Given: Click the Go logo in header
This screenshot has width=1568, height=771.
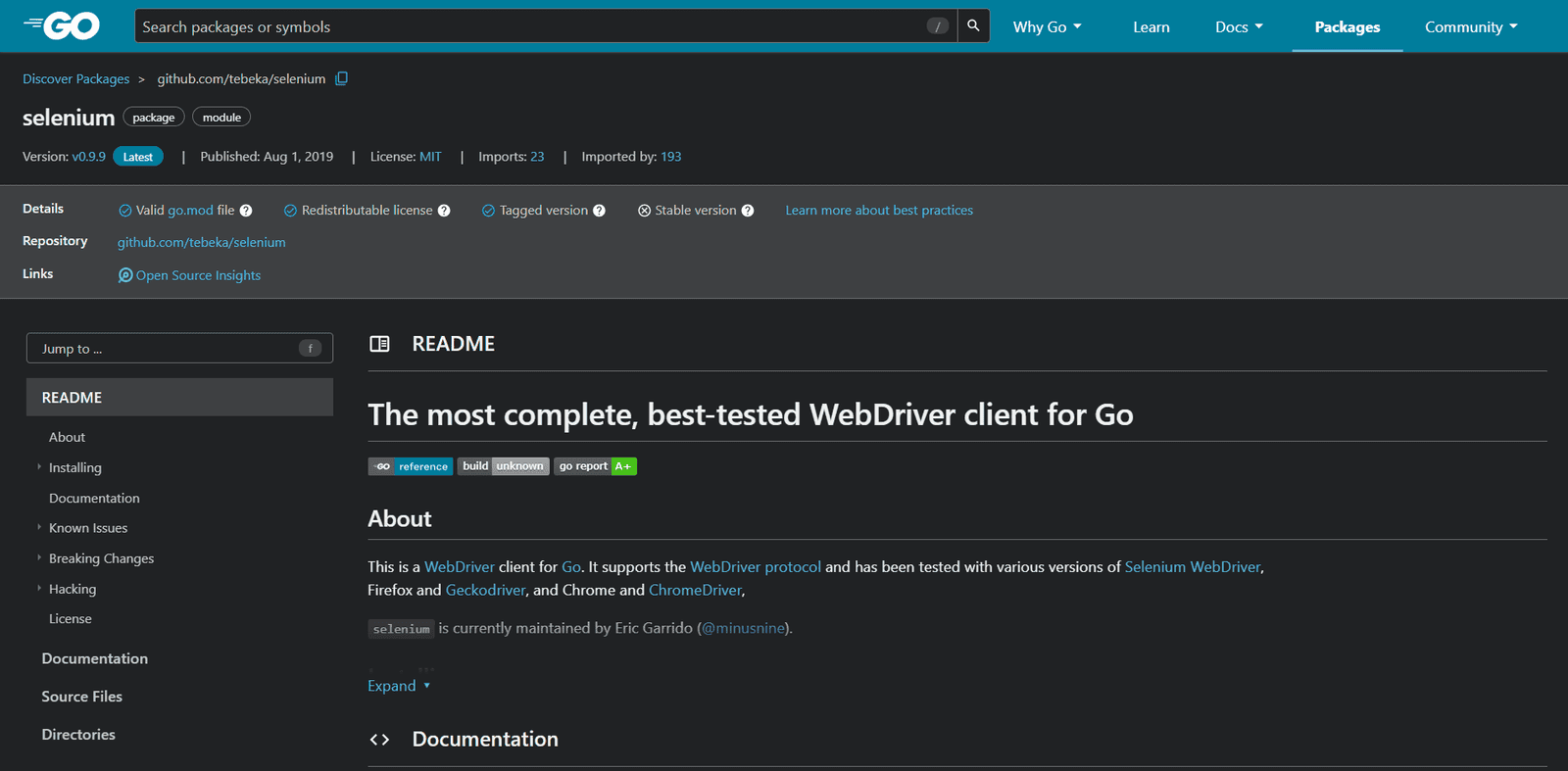Looking at the screenshot, I should point(62,26).
